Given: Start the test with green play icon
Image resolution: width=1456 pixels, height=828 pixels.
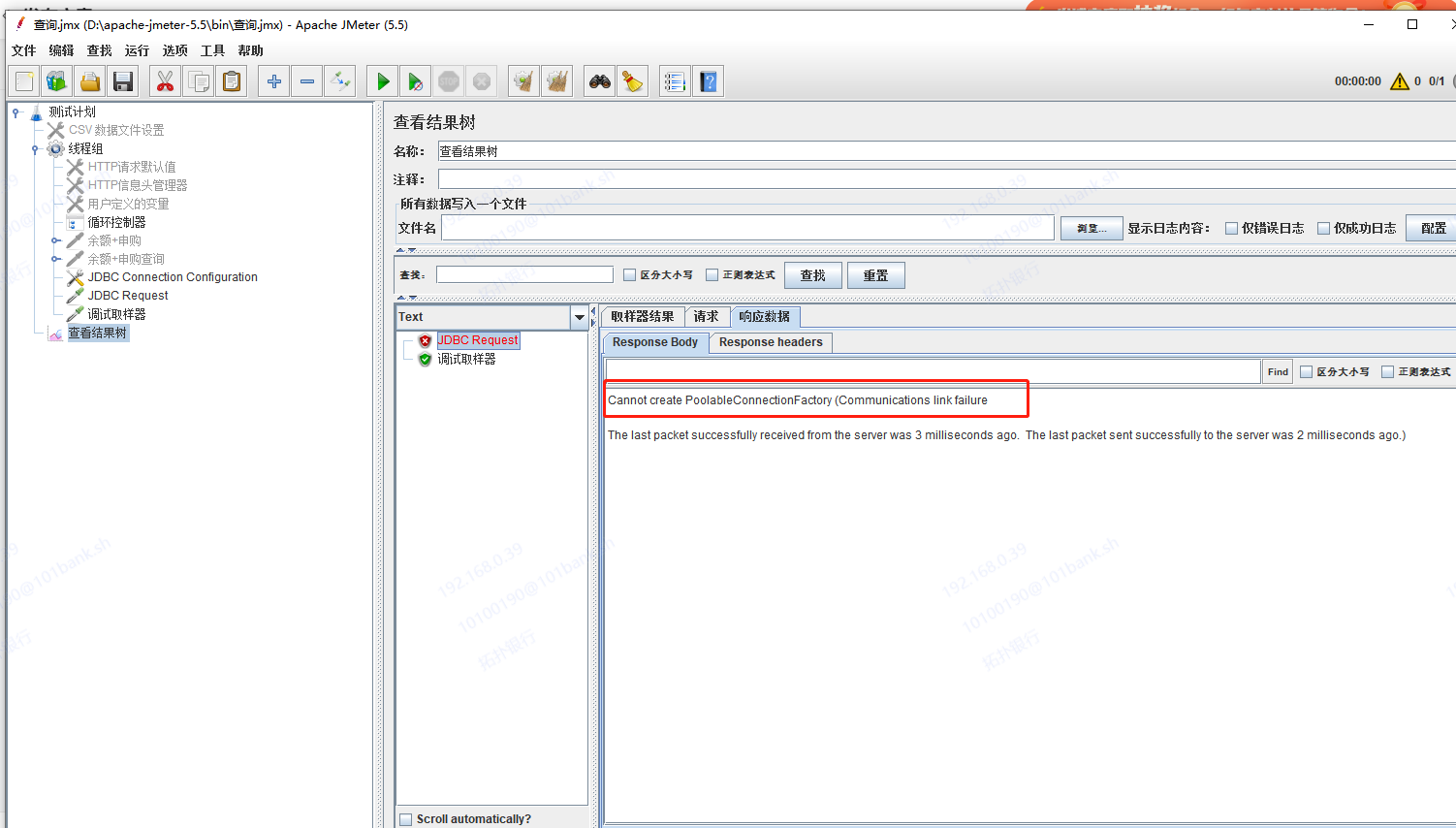Looking at the screenshot, I should 381,80.
